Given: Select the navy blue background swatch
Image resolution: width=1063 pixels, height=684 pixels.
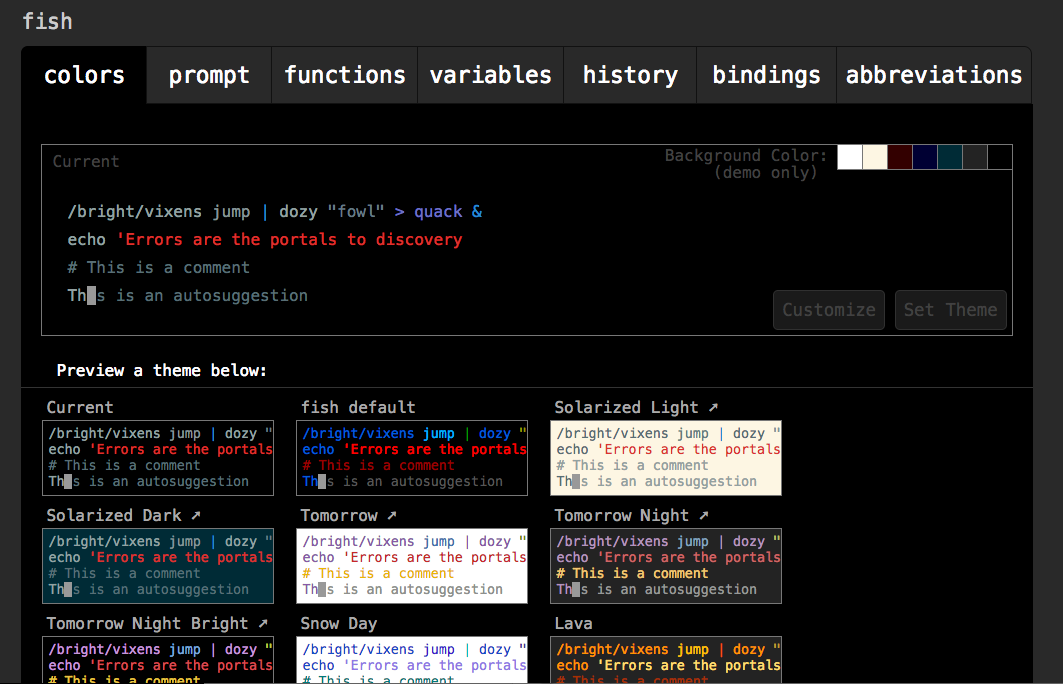Looking at the screenshot, I should [925, 157].
